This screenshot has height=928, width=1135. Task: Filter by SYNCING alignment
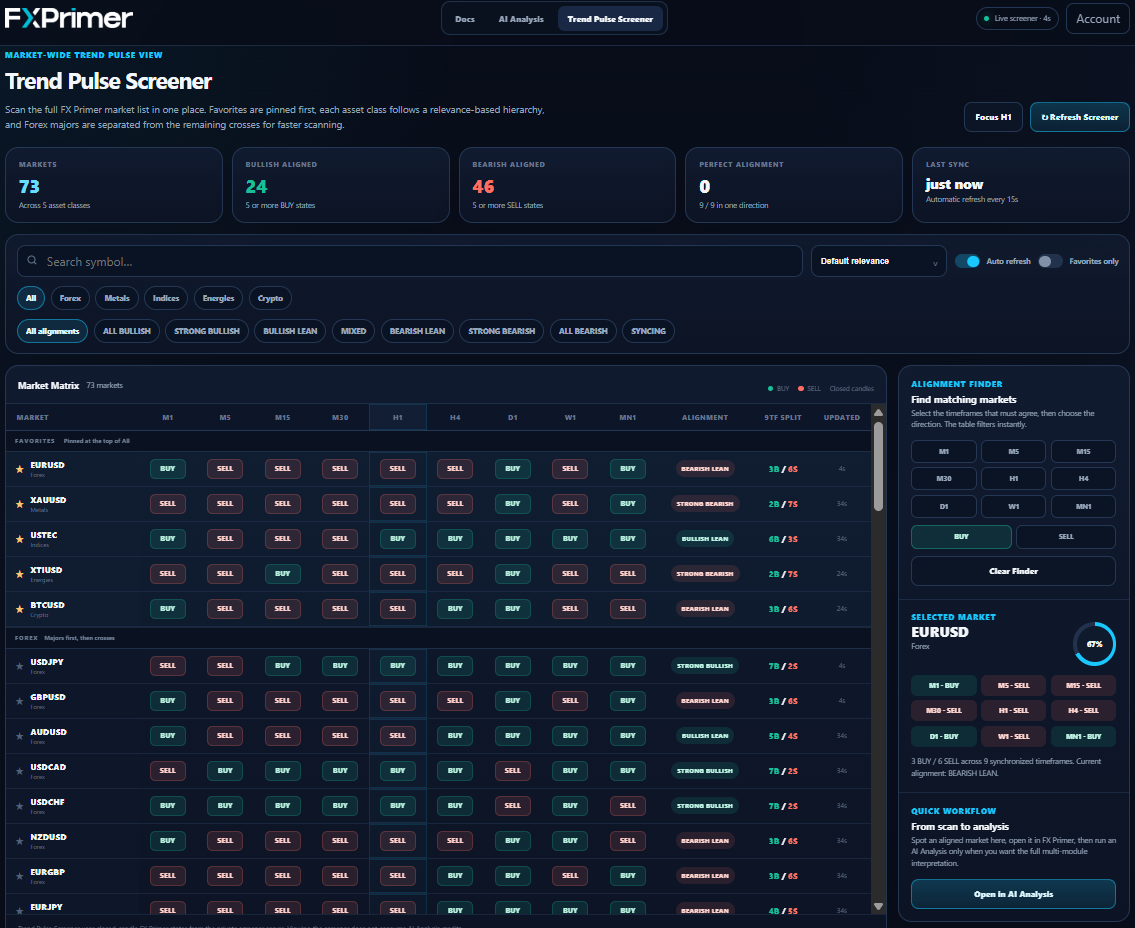click(x=648, y=331)
